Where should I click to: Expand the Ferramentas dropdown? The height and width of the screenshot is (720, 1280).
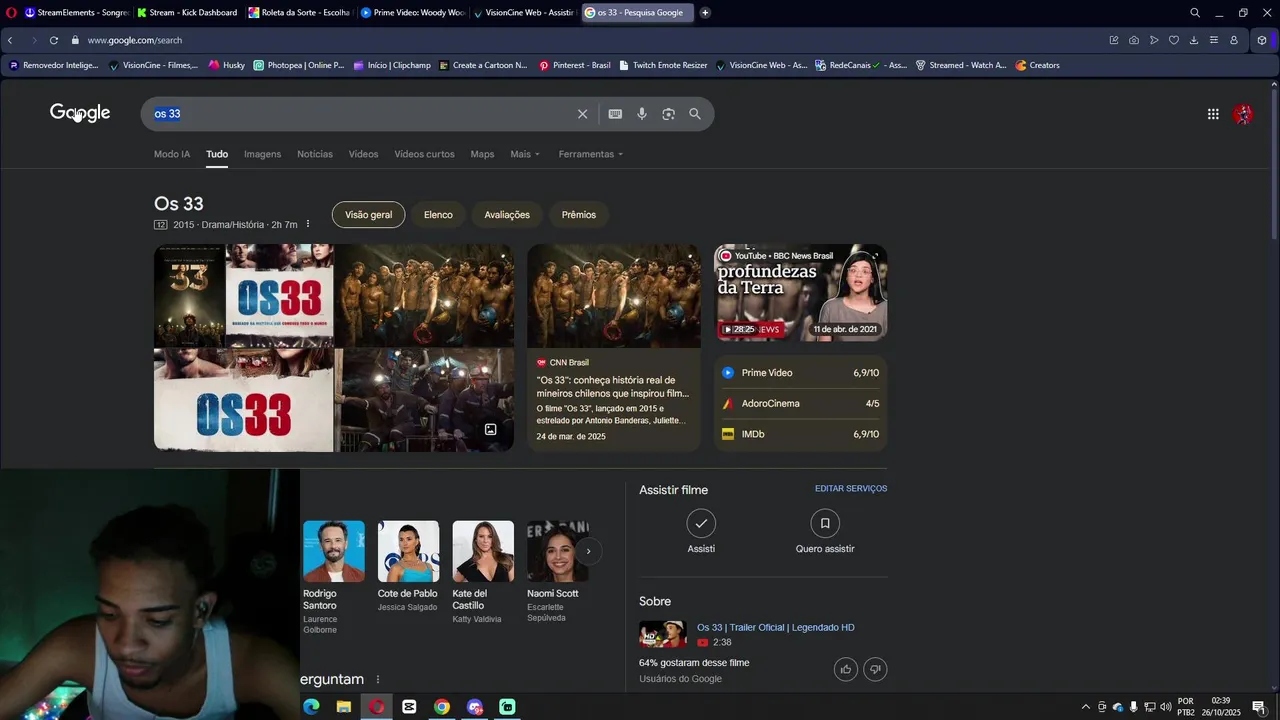coord(591,154)
